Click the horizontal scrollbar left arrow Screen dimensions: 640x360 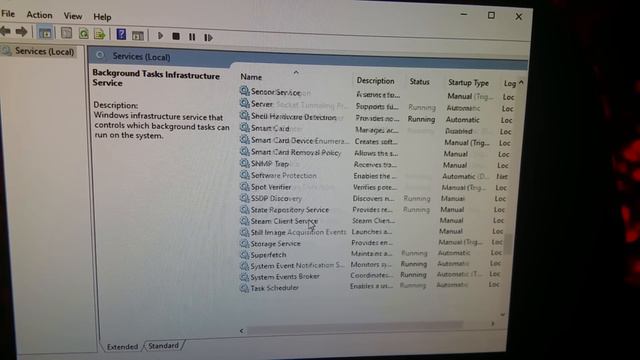[242, 331]
